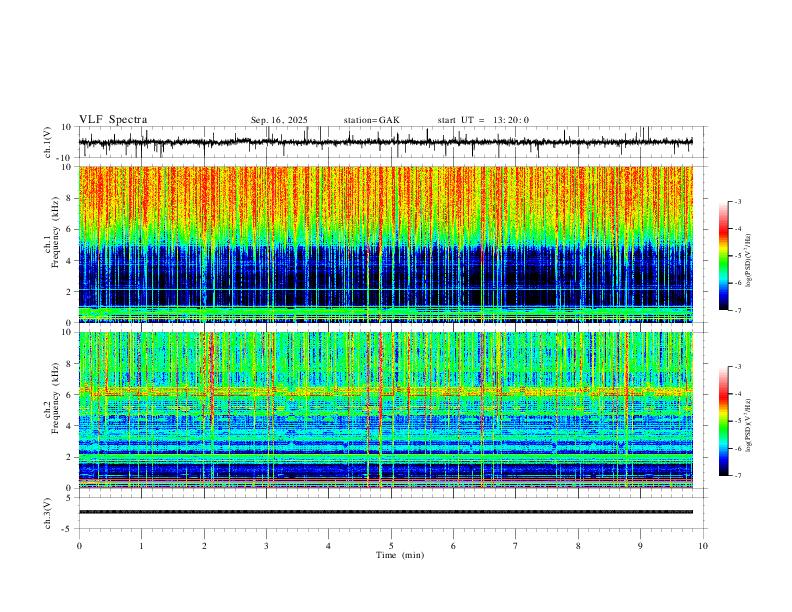Click the "Time (min)" axis label
This screenshot has height=612, width=792.
400,555
